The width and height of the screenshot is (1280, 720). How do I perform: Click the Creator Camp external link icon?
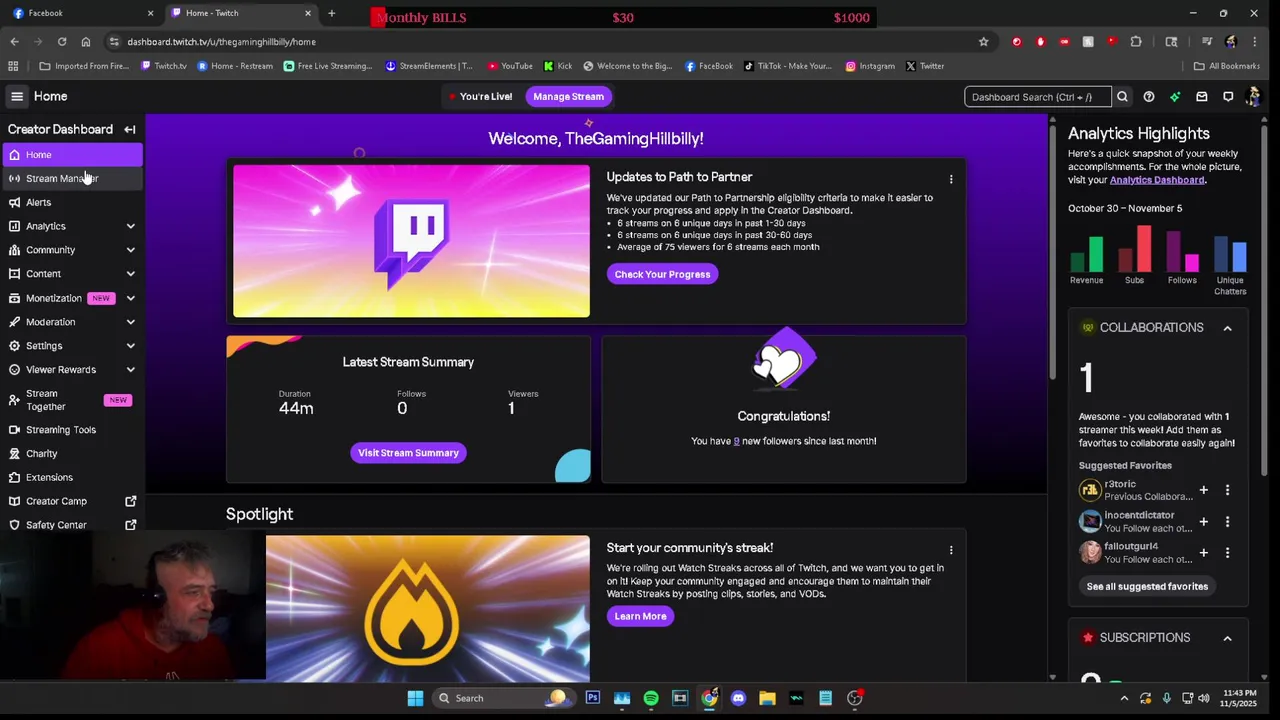tap(130, 501)
